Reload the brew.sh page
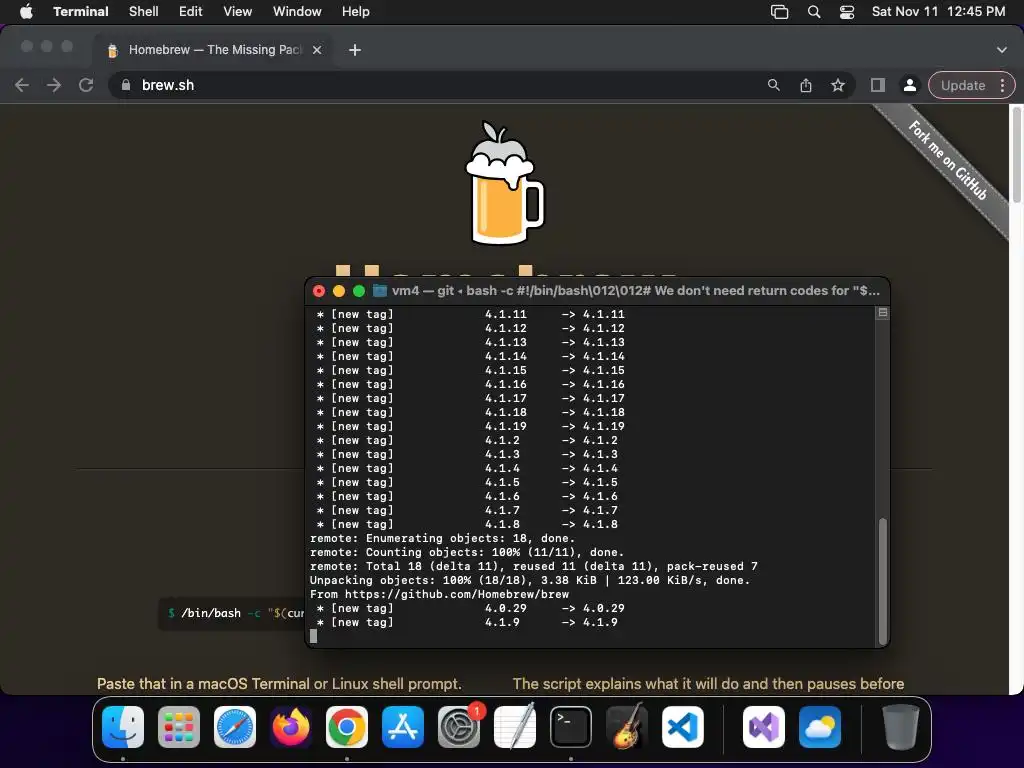Image resolution: width=1024 pixels, height=768 pixels. 86,86
